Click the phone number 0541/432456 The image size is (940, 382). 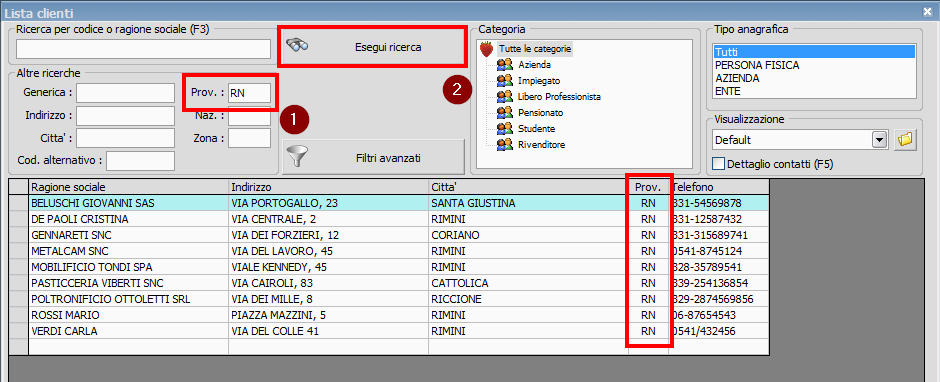tap(719, 331)
